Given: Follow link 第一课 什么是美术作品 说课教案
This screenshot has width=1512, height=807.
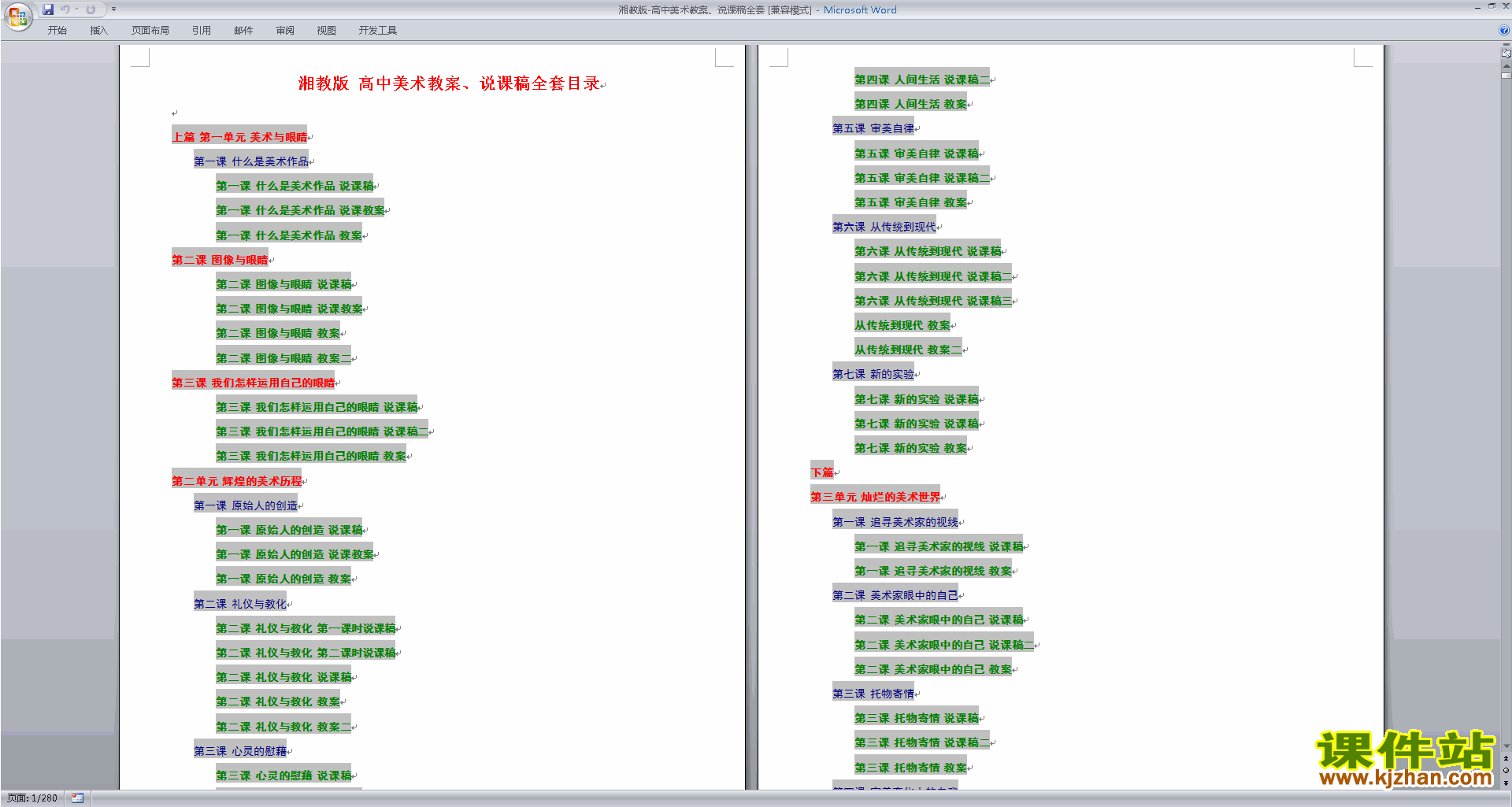Looking at the screenshot, I should [x=301, y=210].
